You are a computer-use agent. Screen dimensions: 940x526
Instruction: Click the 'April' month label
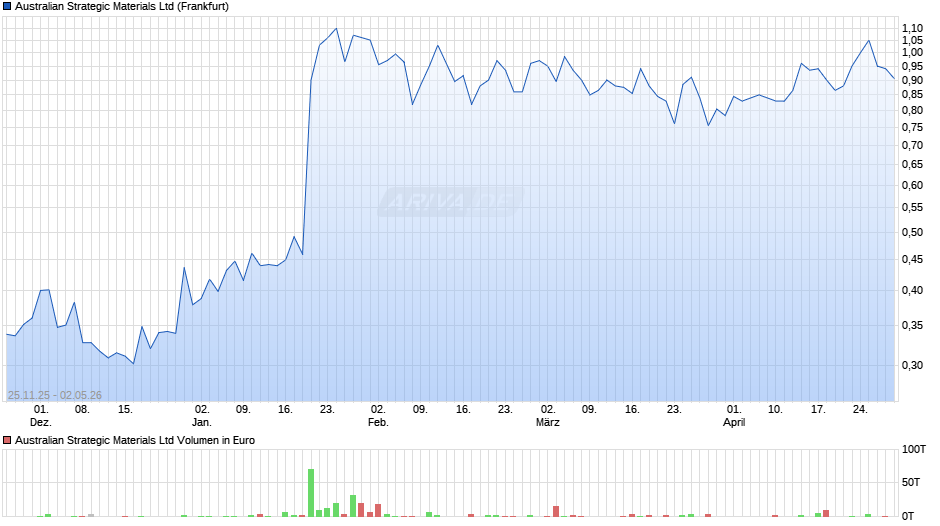734,422
